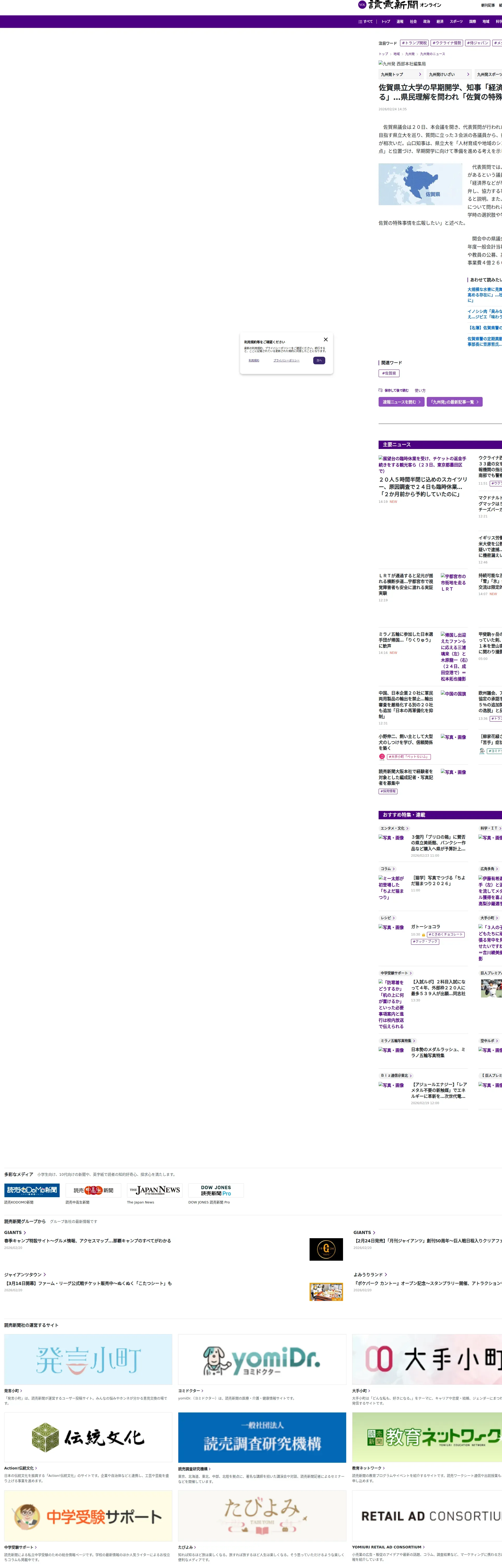Open the 読売KODOMO新聞 logo
Screen dimensions: 502x1568
coord(32,1190)
